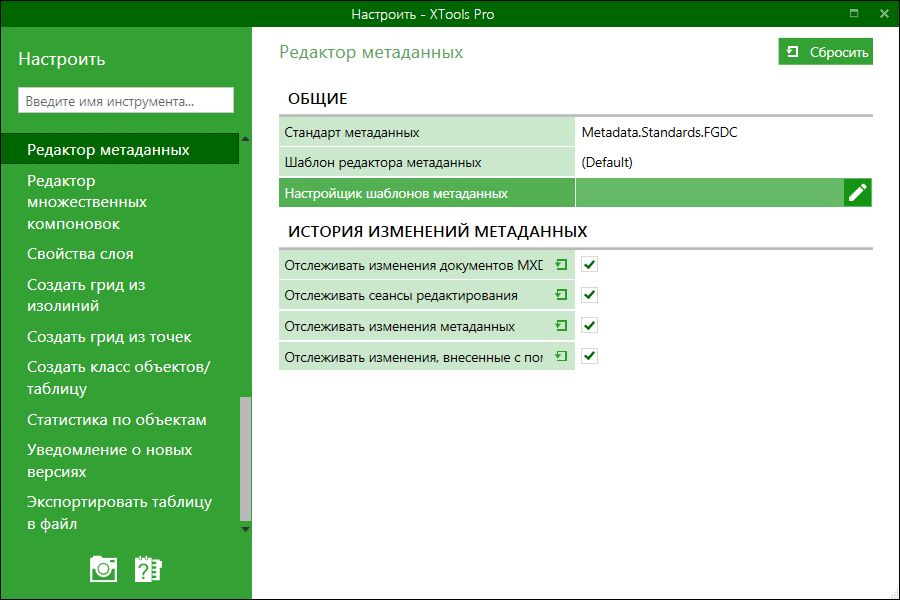
Task: Click the 'Настройщик шаблонов метаданных' row
Action: pos(576,193)
